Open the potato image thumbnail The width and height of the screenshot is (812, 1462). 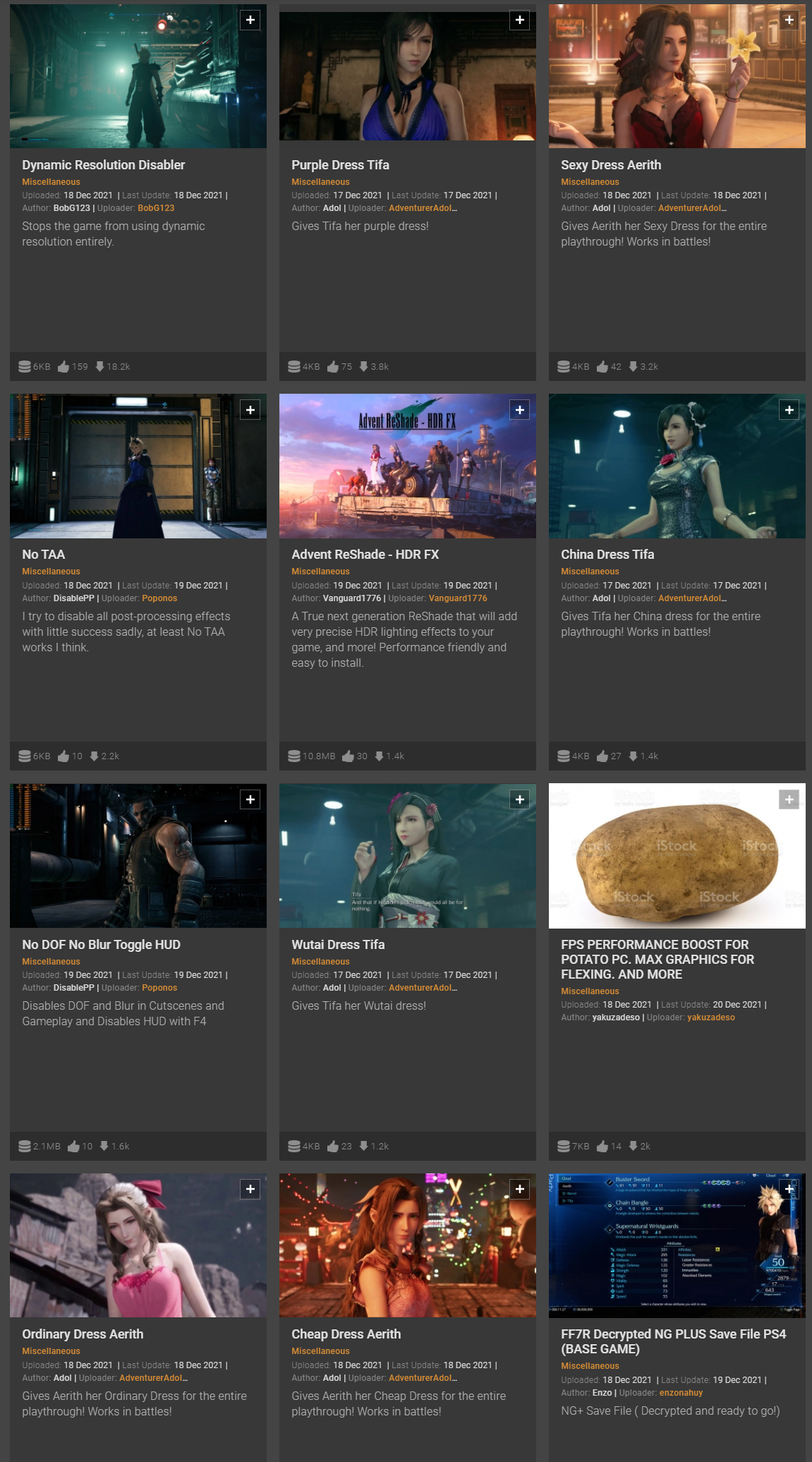(677, 856)
